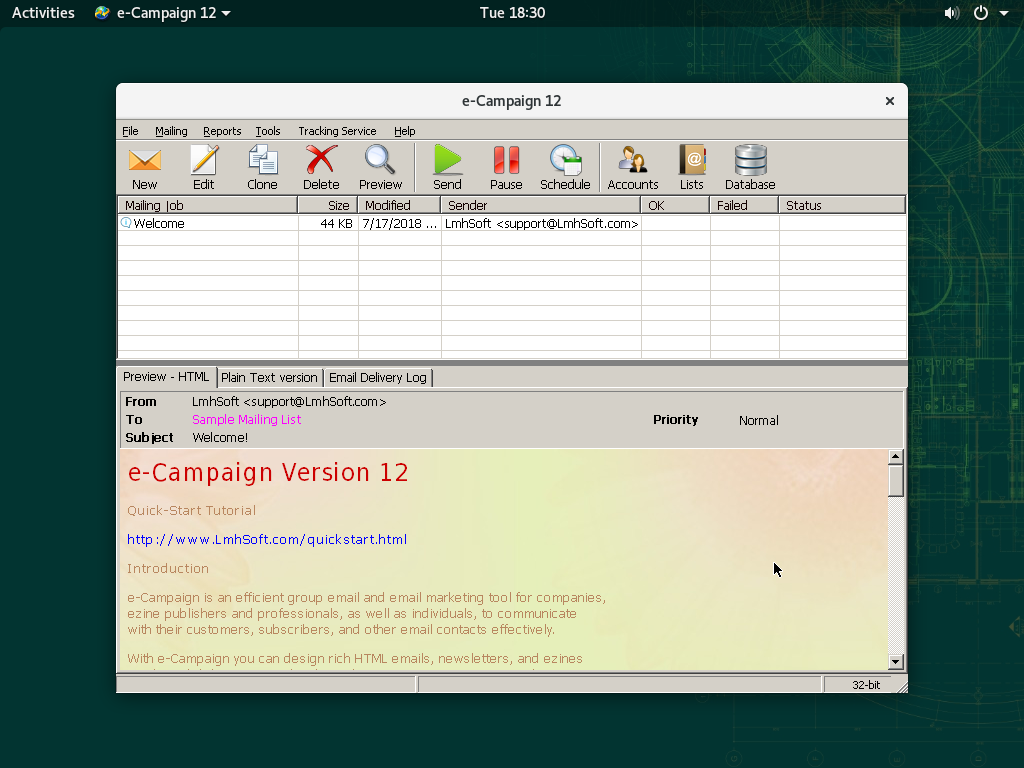1024x768 pixels.
Task: Open the Help menu
Action: click(404, 131)
